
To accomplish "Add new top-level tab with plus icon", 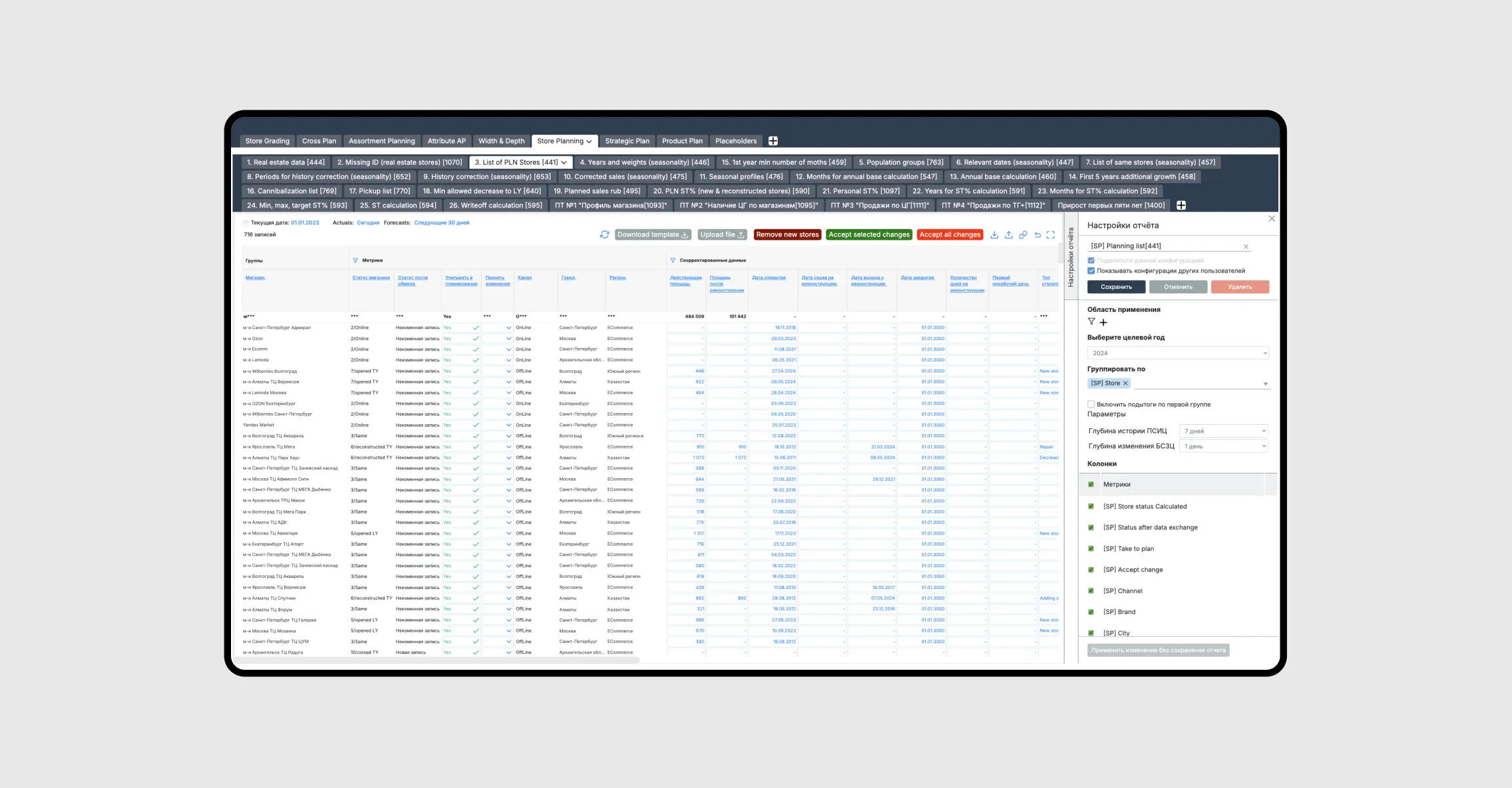I will [x=773, y=141].
